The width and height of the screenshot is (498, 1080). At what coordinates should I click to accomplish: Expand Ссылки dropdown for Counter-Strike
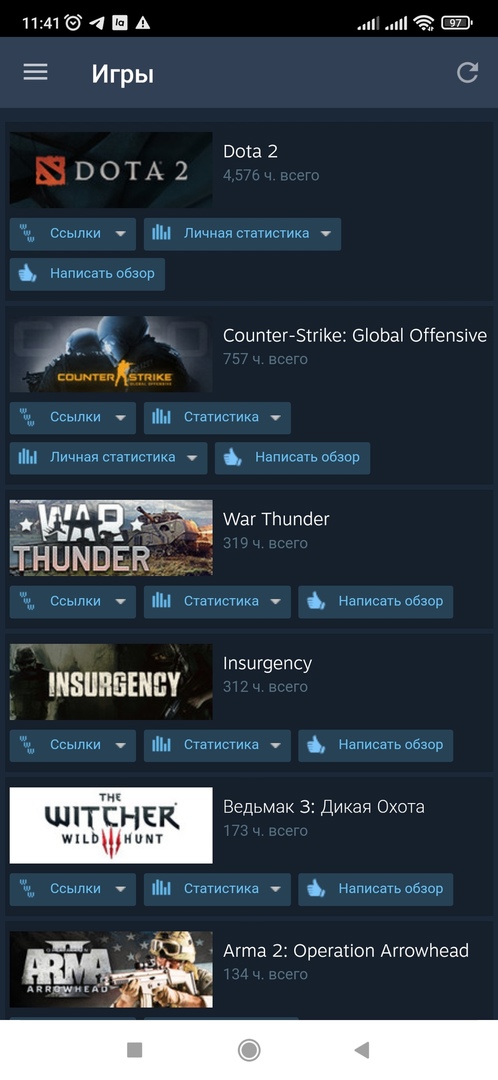pos(73,417)
